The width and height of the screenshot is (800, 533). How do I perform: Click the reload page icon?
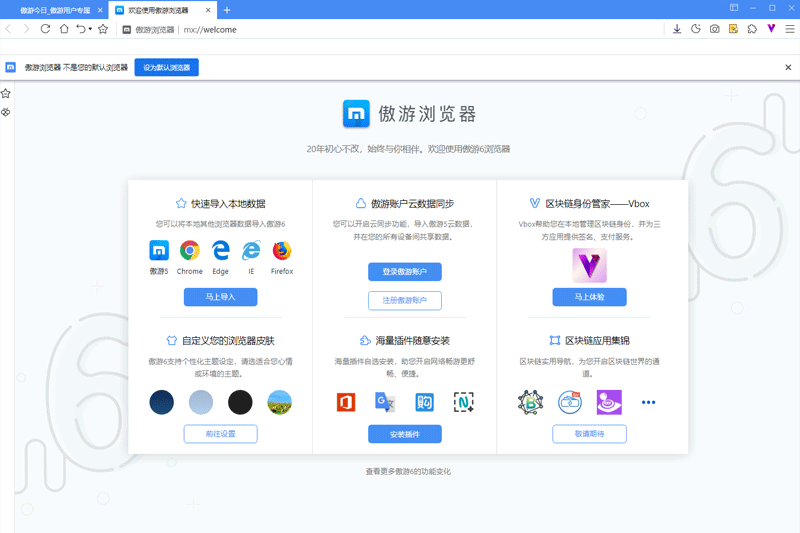pos(45,29)
